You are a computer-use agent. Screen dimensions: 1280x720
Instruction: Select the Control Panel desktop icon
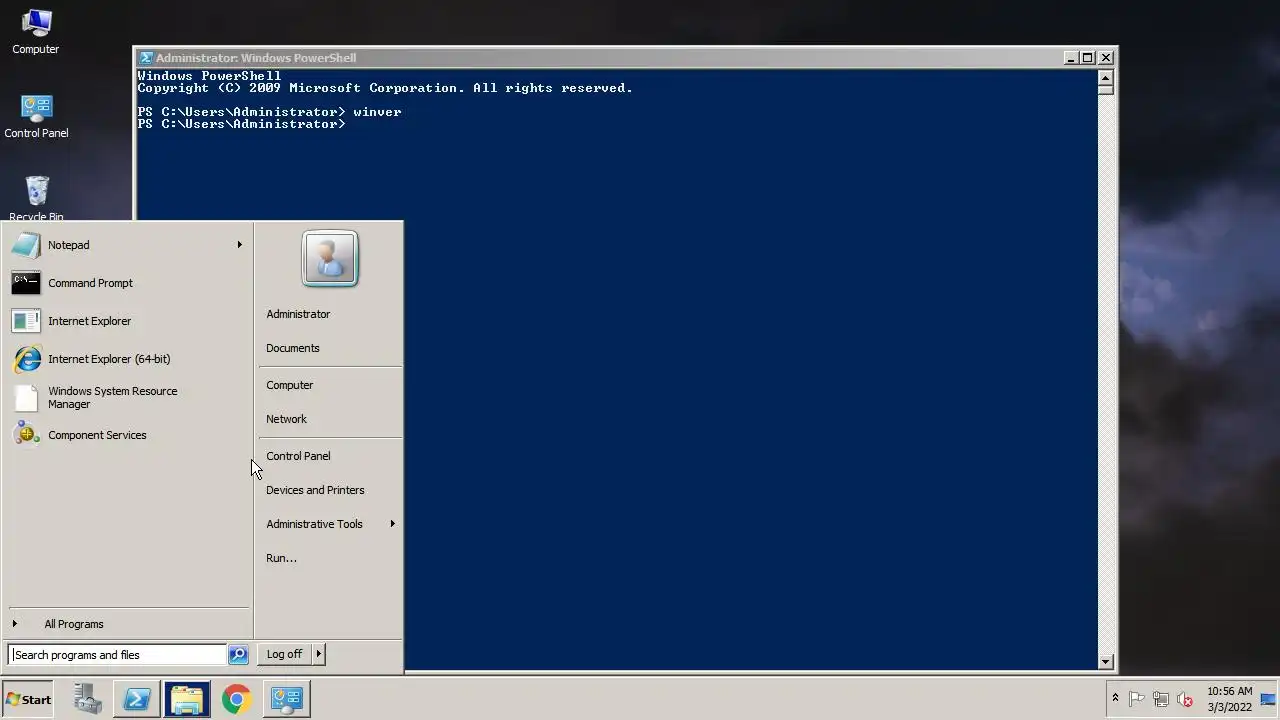36,116
